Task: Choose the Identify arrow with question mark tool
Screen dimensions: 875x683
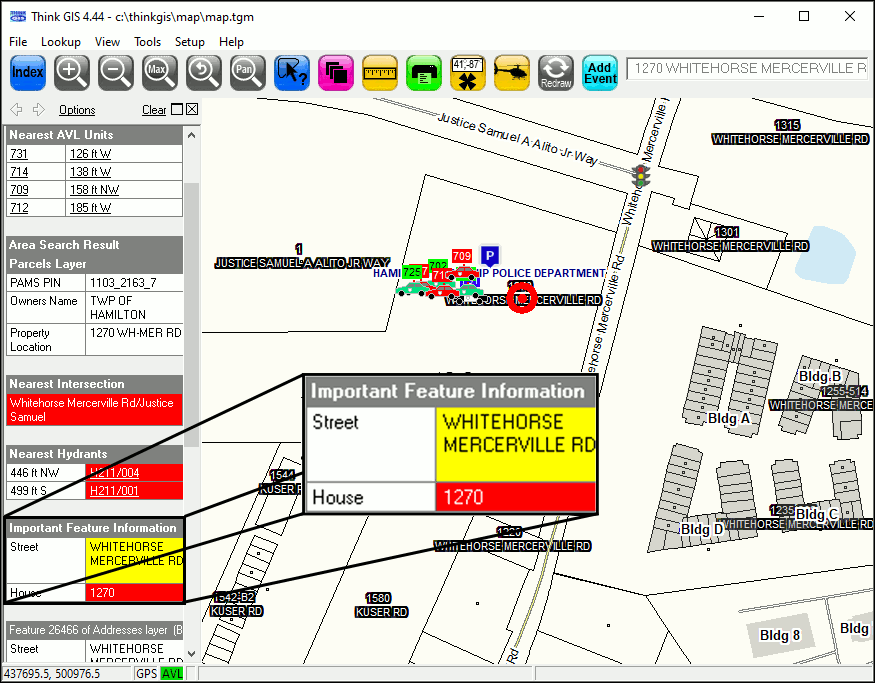Action: point(291,72)
